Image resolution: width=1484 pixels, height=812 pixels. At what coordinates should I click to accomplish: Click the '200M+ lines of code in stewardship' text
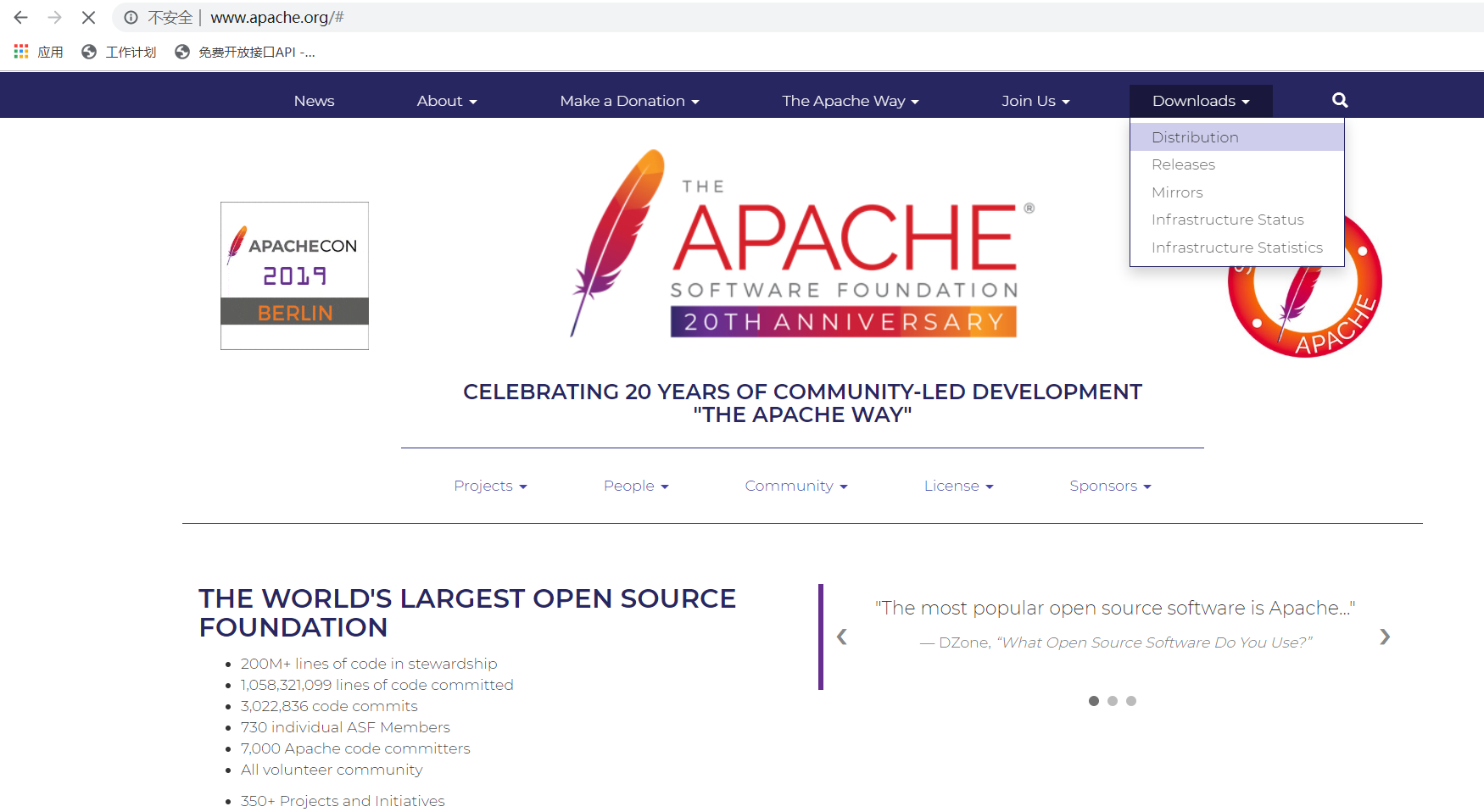(x=369, y=664)
